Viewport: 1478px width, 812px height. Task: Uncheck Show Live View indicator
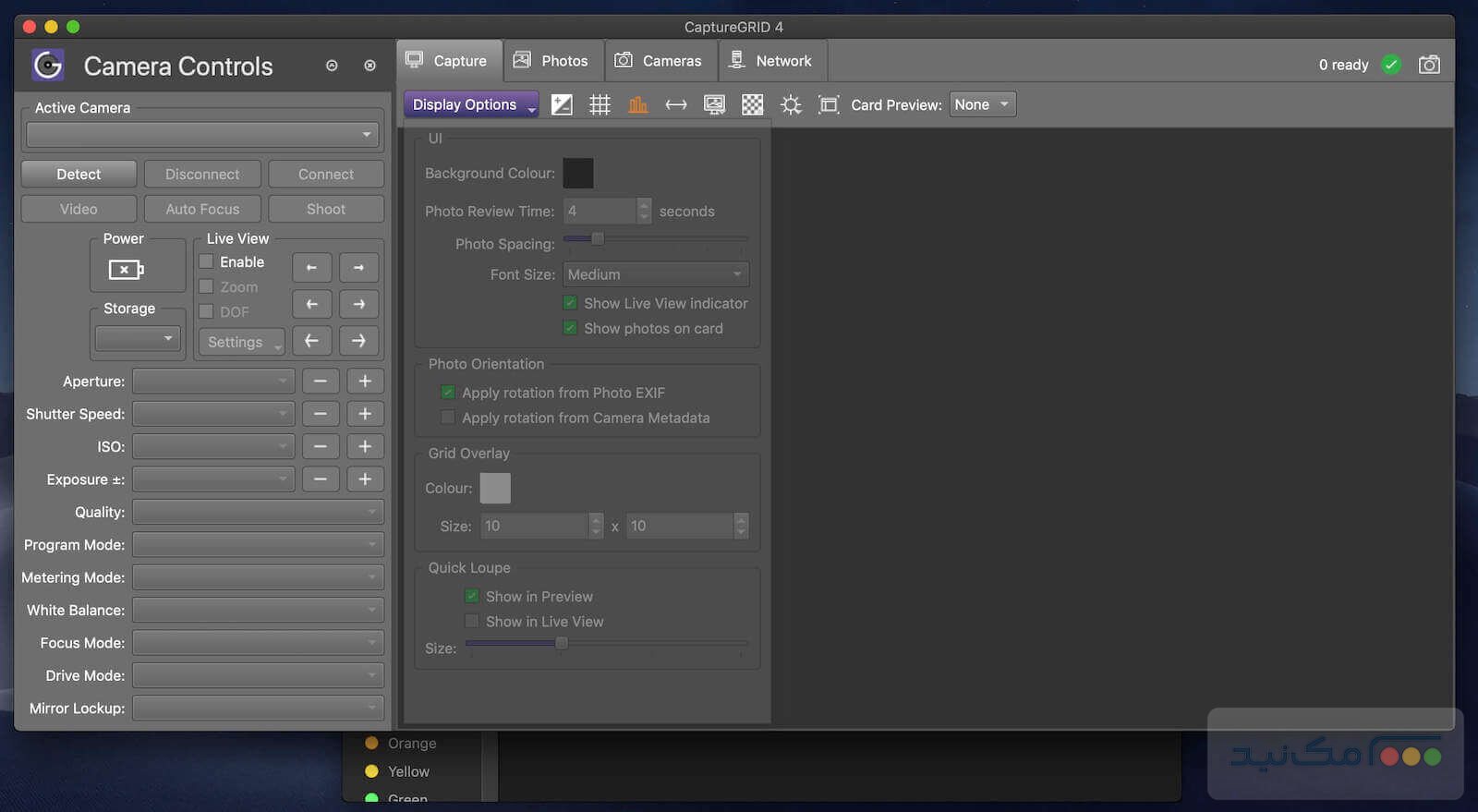tap(571, 303)
